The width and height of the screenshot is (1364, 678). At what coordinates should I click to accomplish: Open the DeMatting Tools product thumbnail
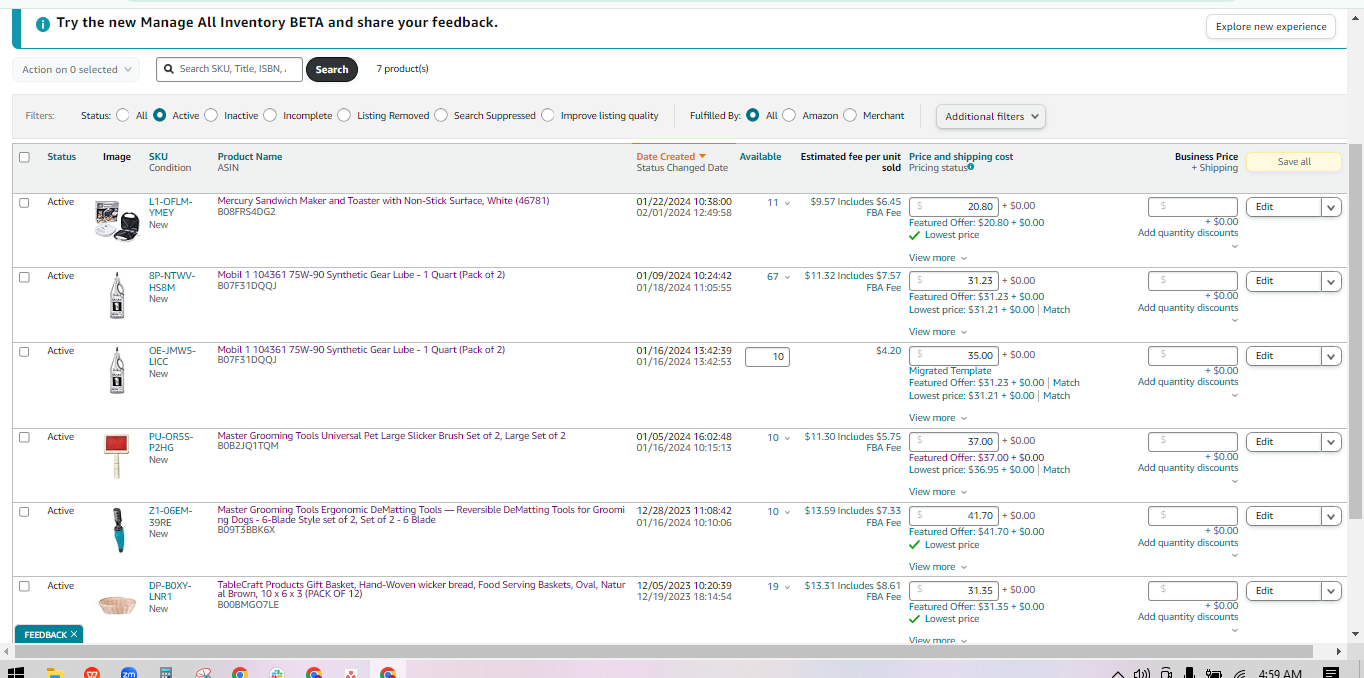(x=118, y=530)
